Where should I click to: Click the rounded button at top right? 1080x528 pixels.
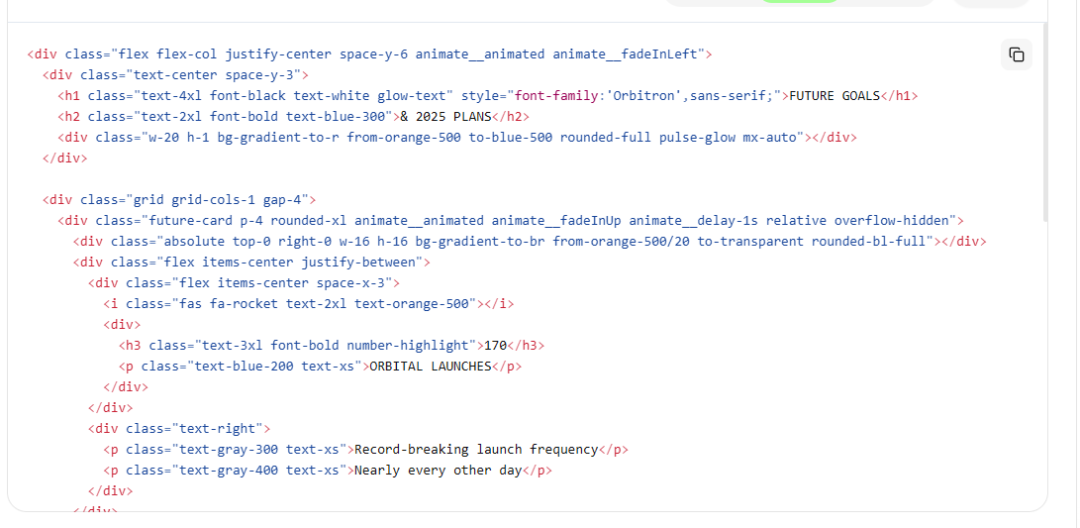(990, 3)
